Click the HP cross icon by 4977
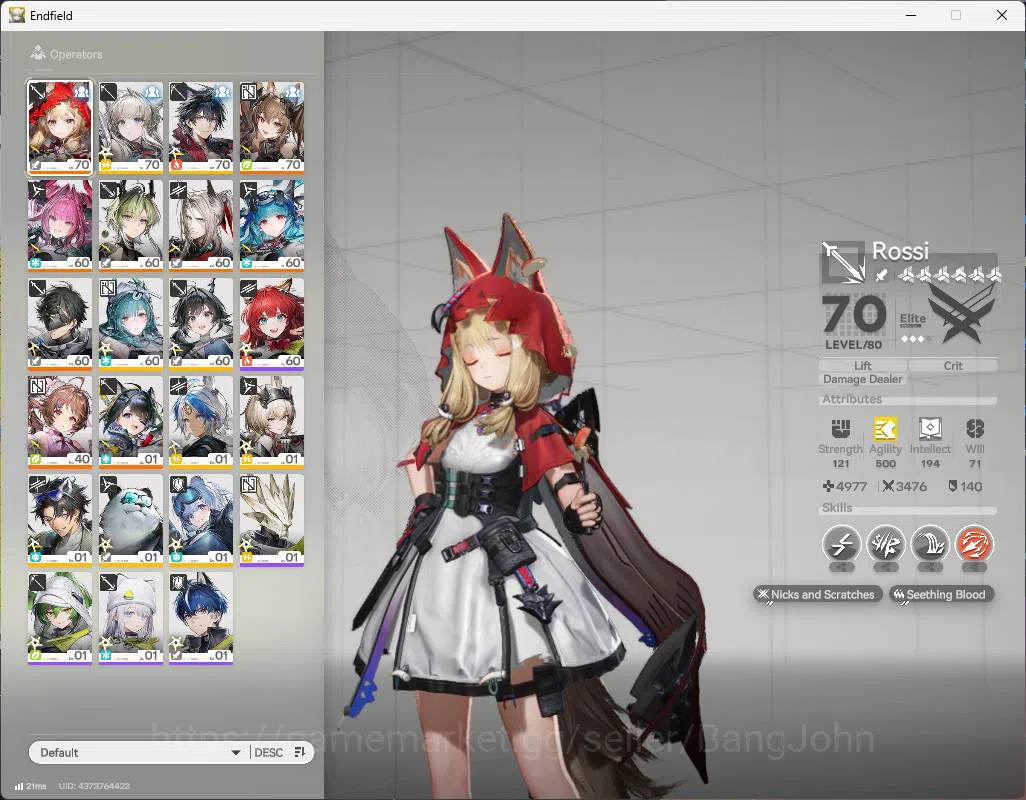 click(x=828, y=486)
